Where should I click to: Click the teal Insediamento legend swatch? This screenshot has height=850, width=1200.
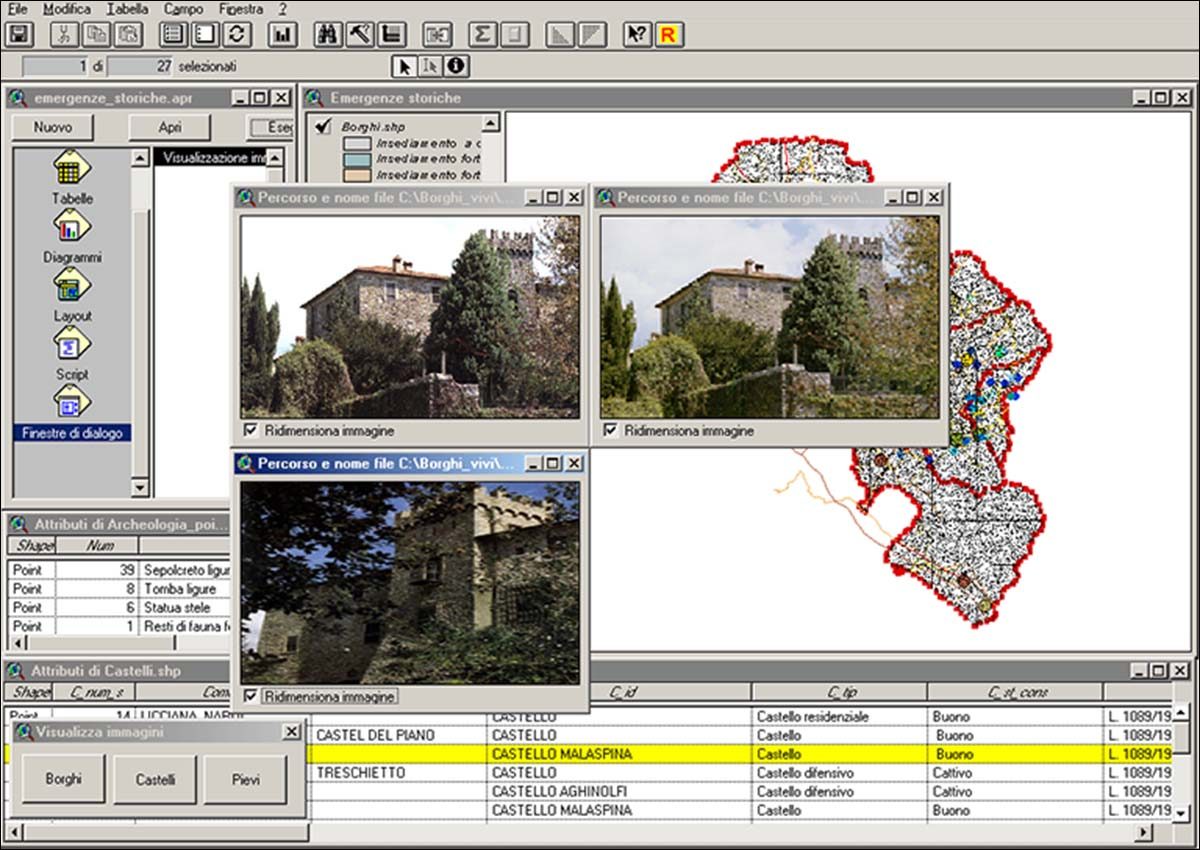tap(357, 159)
